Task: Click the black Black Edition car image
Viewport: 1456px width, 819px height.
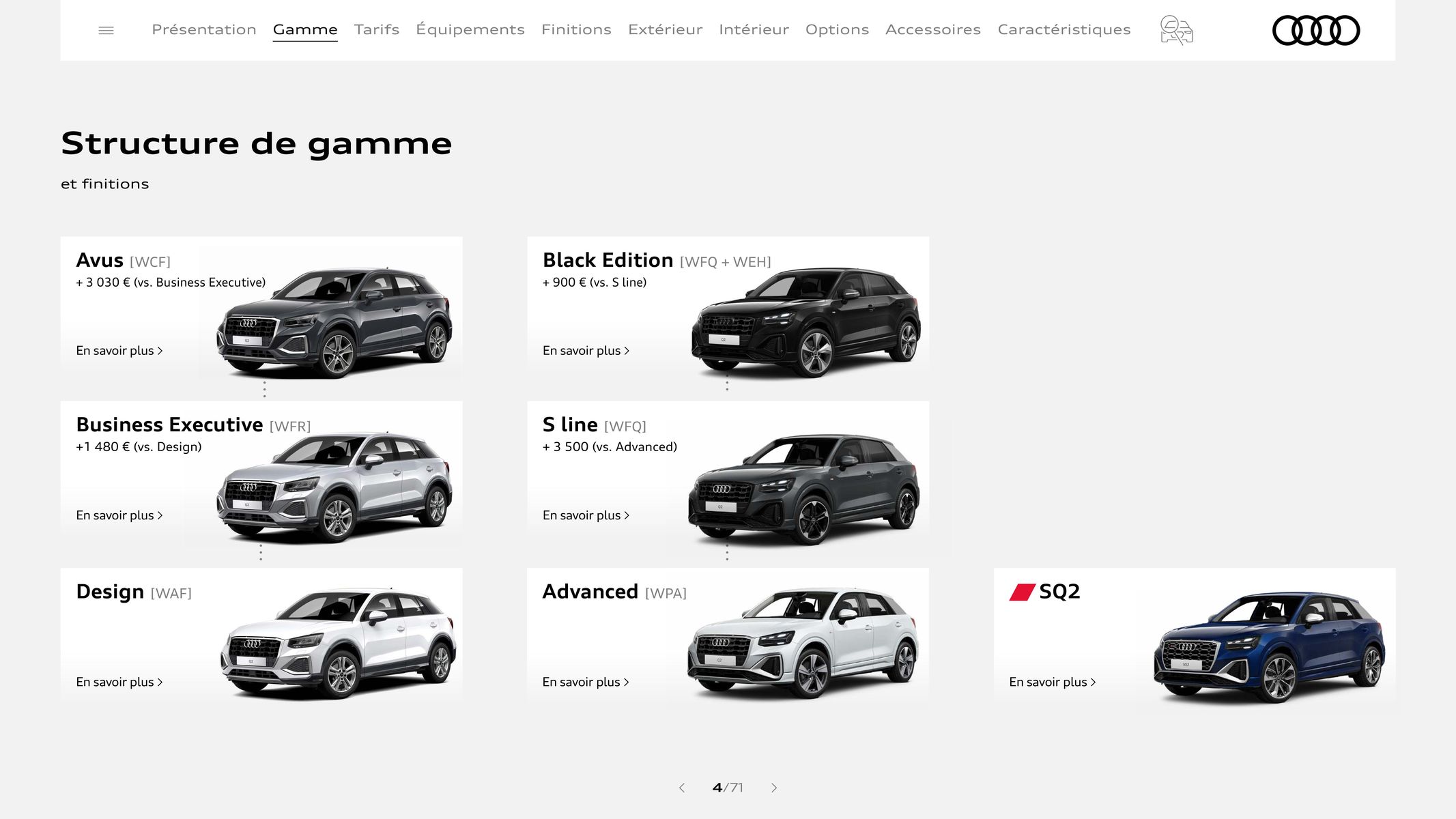Action: [x=805, y=322]
